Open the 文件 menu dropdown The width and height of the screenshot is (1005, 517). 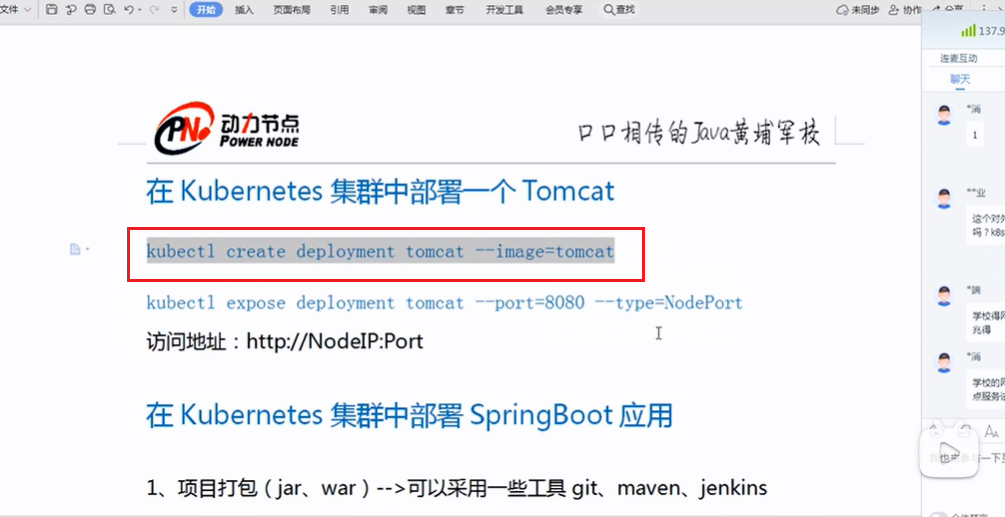(x=15, y=10)
